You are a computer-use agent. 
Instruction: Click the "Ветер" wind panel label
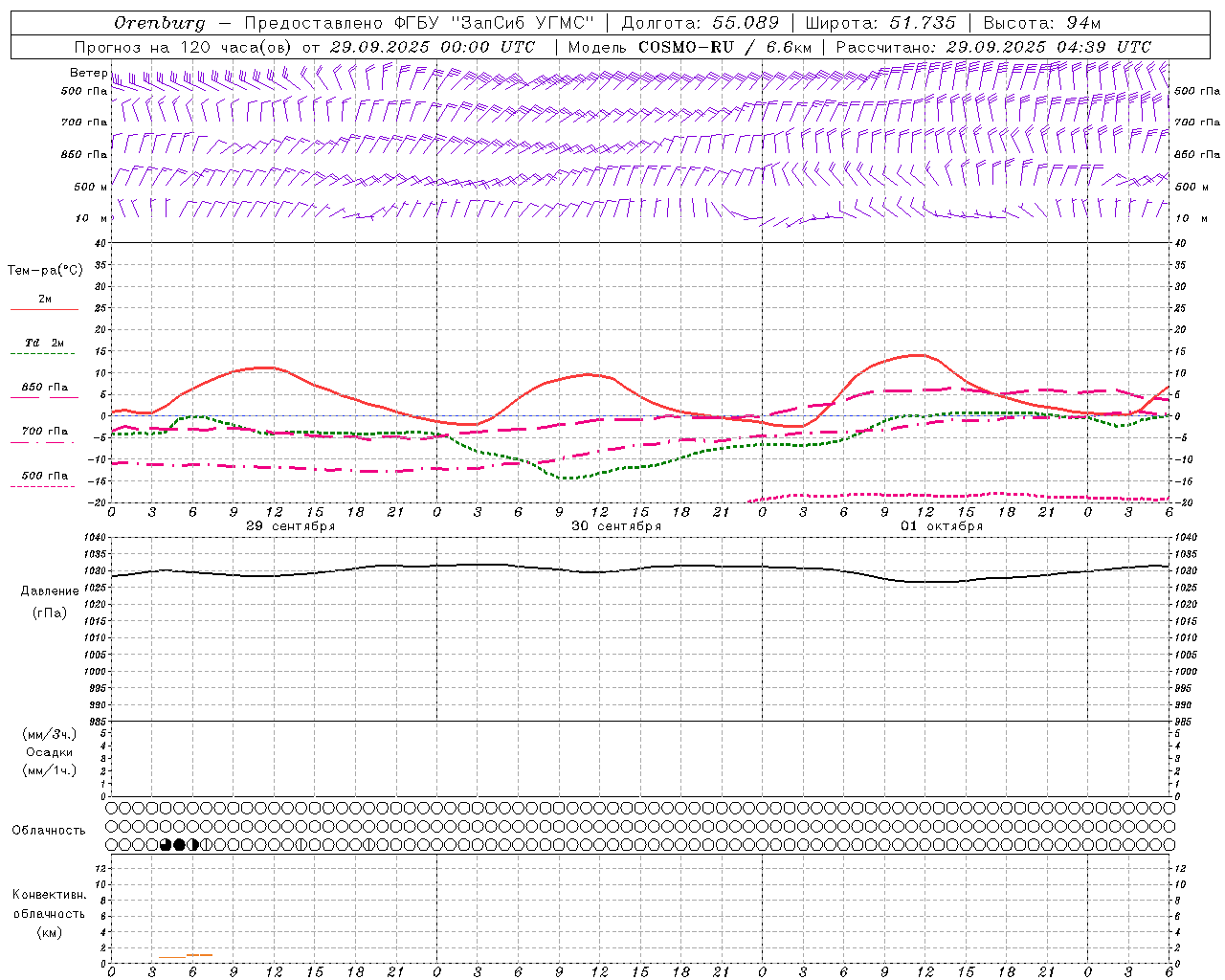[x=89, y=73]
